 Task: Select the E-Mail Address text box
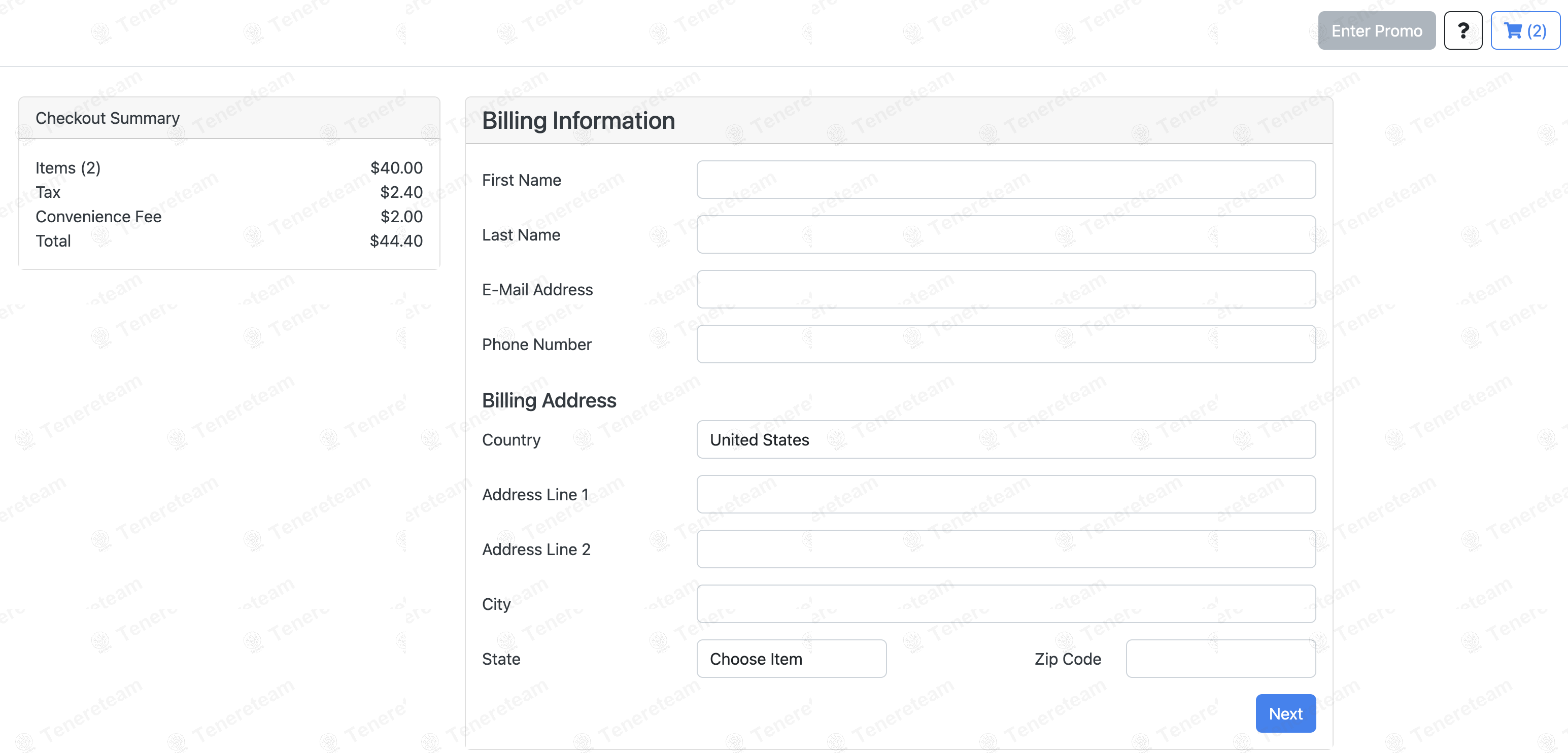[x=1006, y=290]
